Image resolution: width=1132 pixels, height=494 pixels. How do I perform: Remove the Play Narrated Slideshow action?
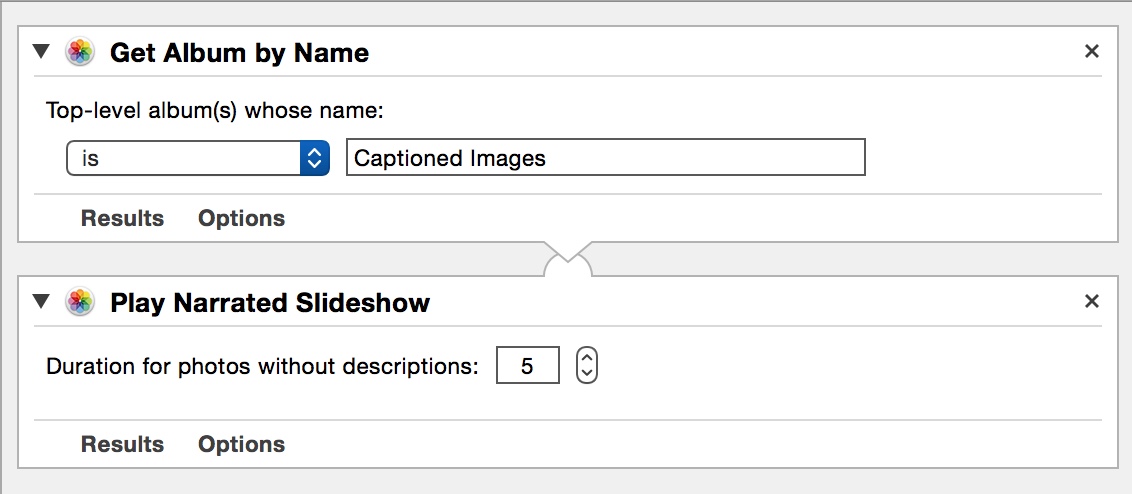click(x=1092, y=301)
